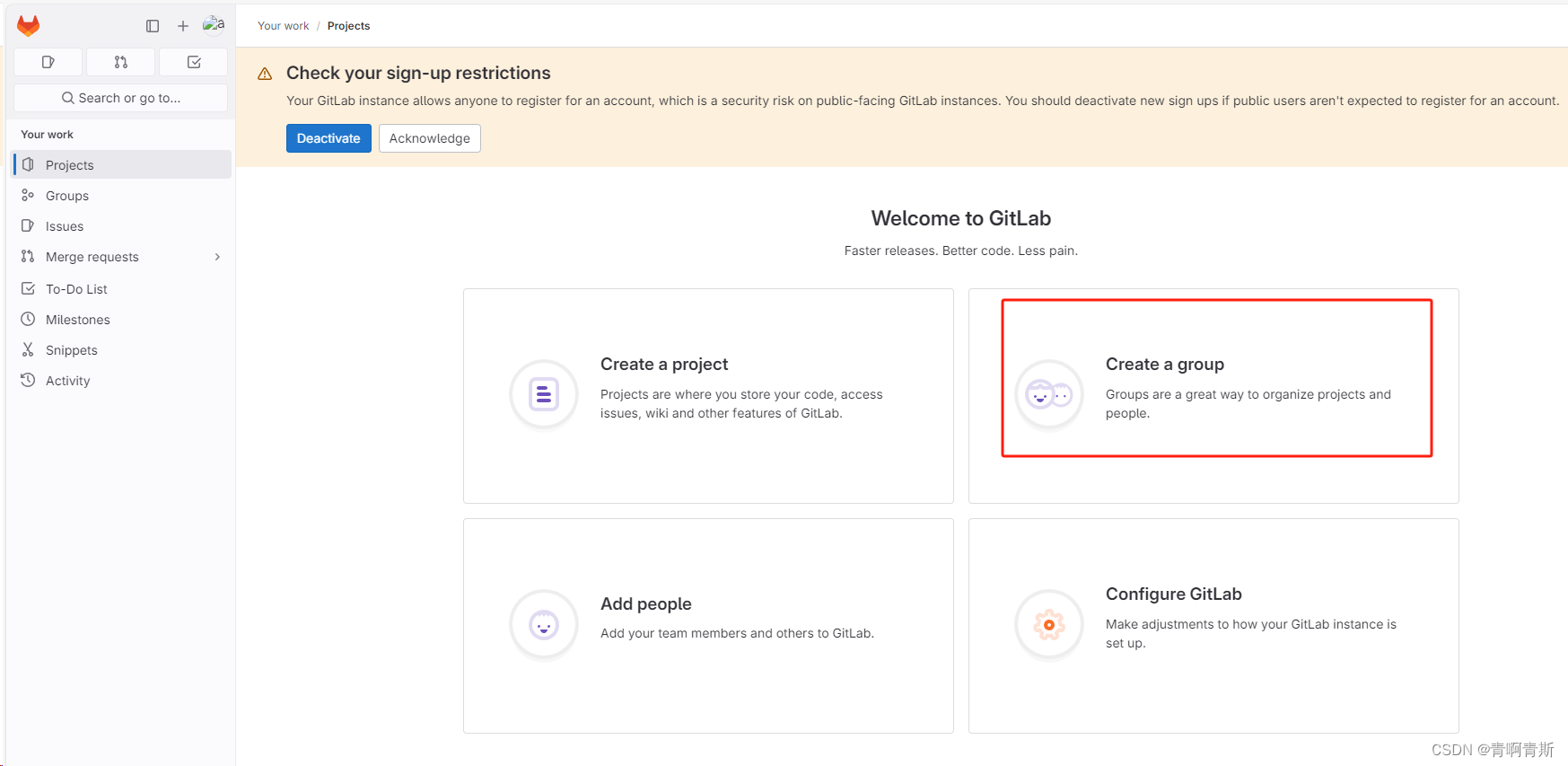This screenshot has width=1568, height=766.
Task: Select Groups in the sidebar
Action: [121, 196]
